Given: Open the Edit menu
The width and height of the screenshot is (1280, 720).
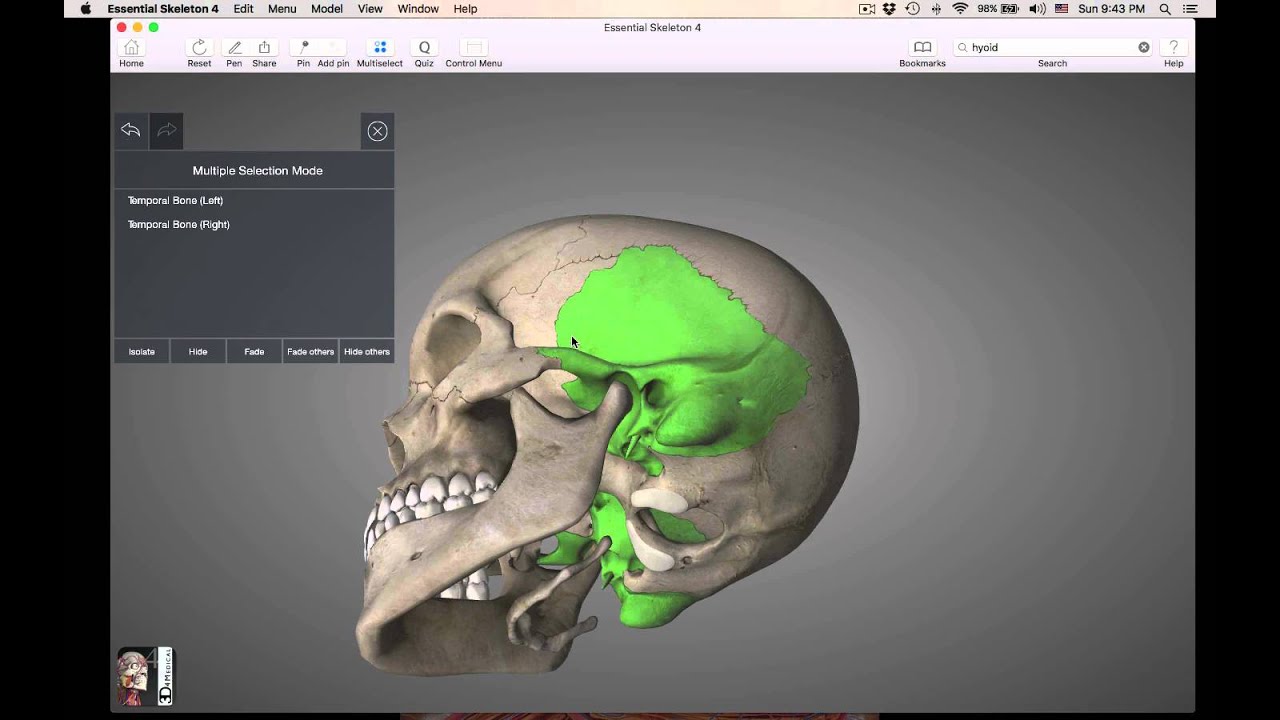Looking at the screenshot, I should [243, 9].
